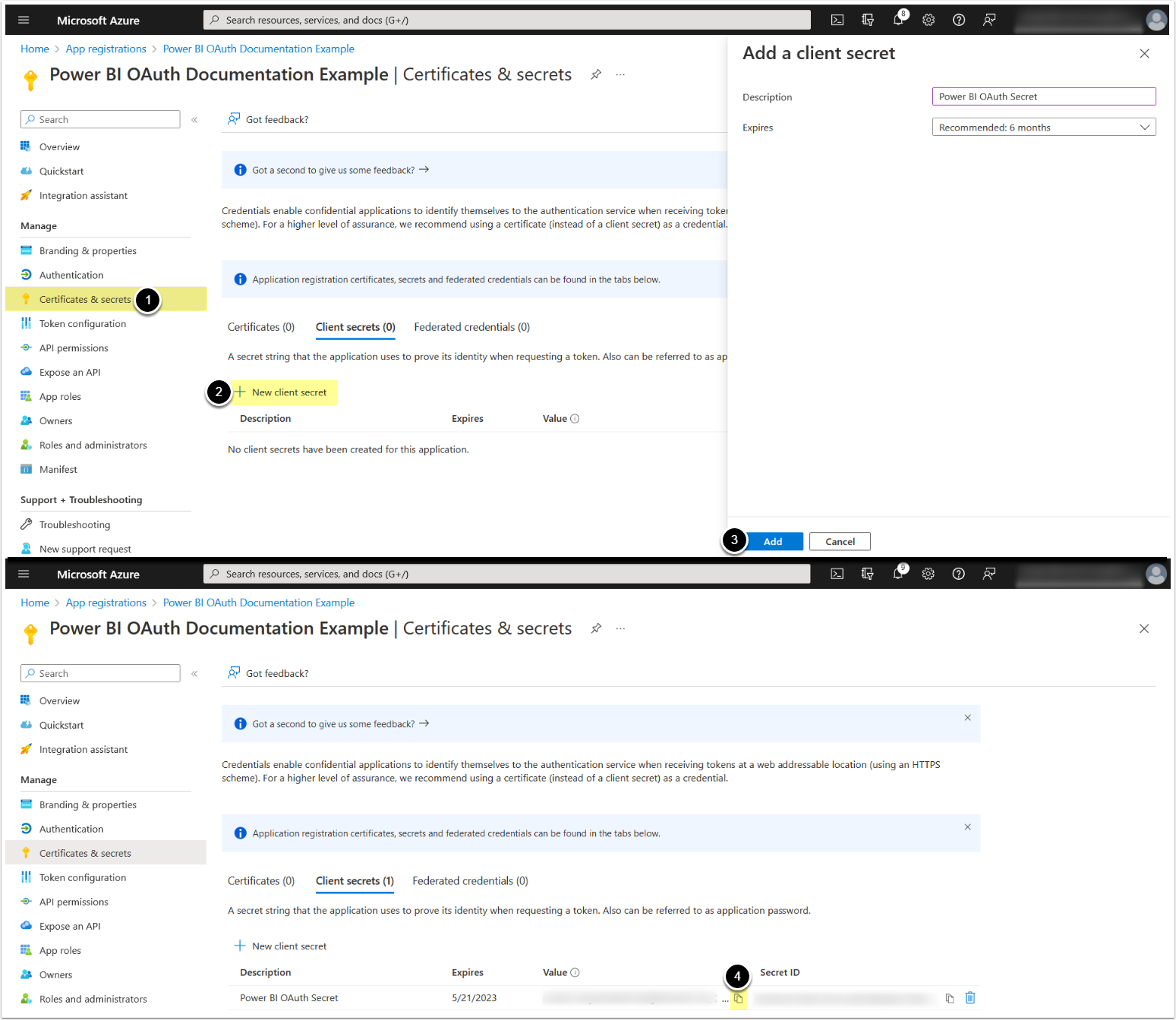Close the Add a client secret panel
1176x1020 pixels.
[1145, 54]
